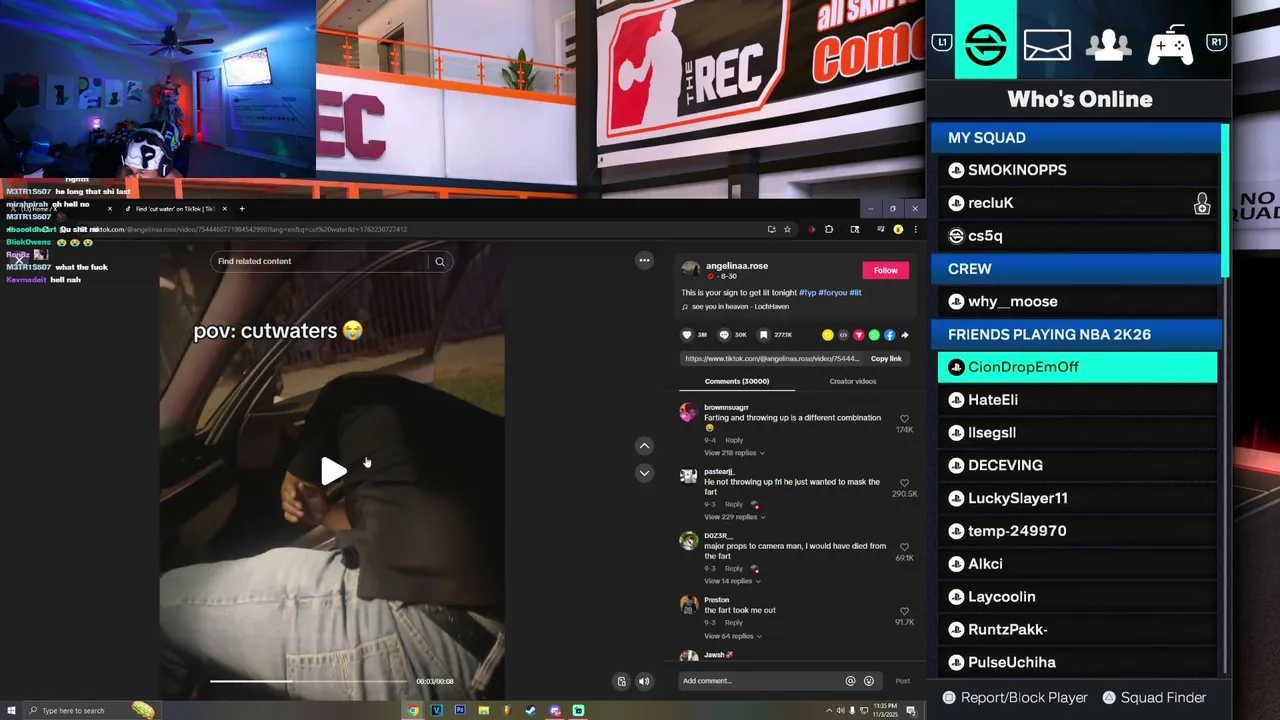Screen dimensions: 1280x720
Task: Click Report/Block Player
Action: 1014,698
